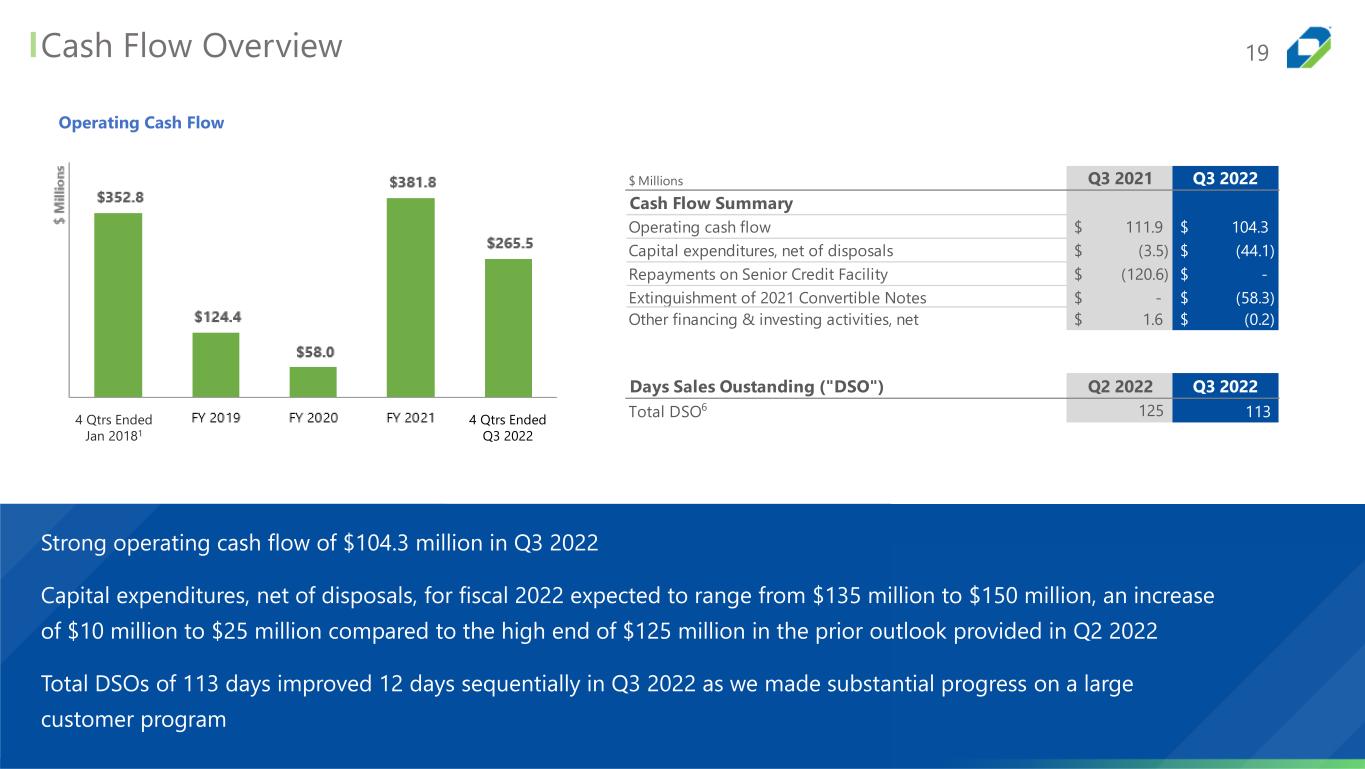1365x769 pixels.
Task: Click the Q3 2022 column header in cash flow table
Action: (1227, 179)
